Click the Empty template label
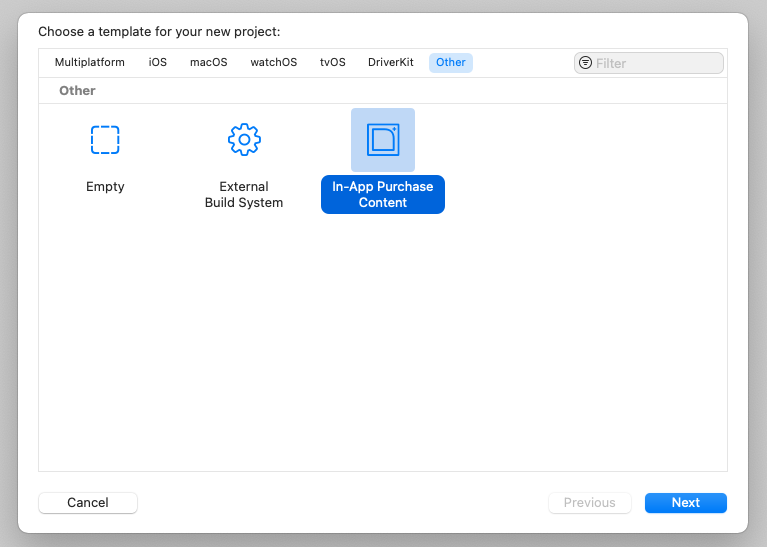 (105, 186)
